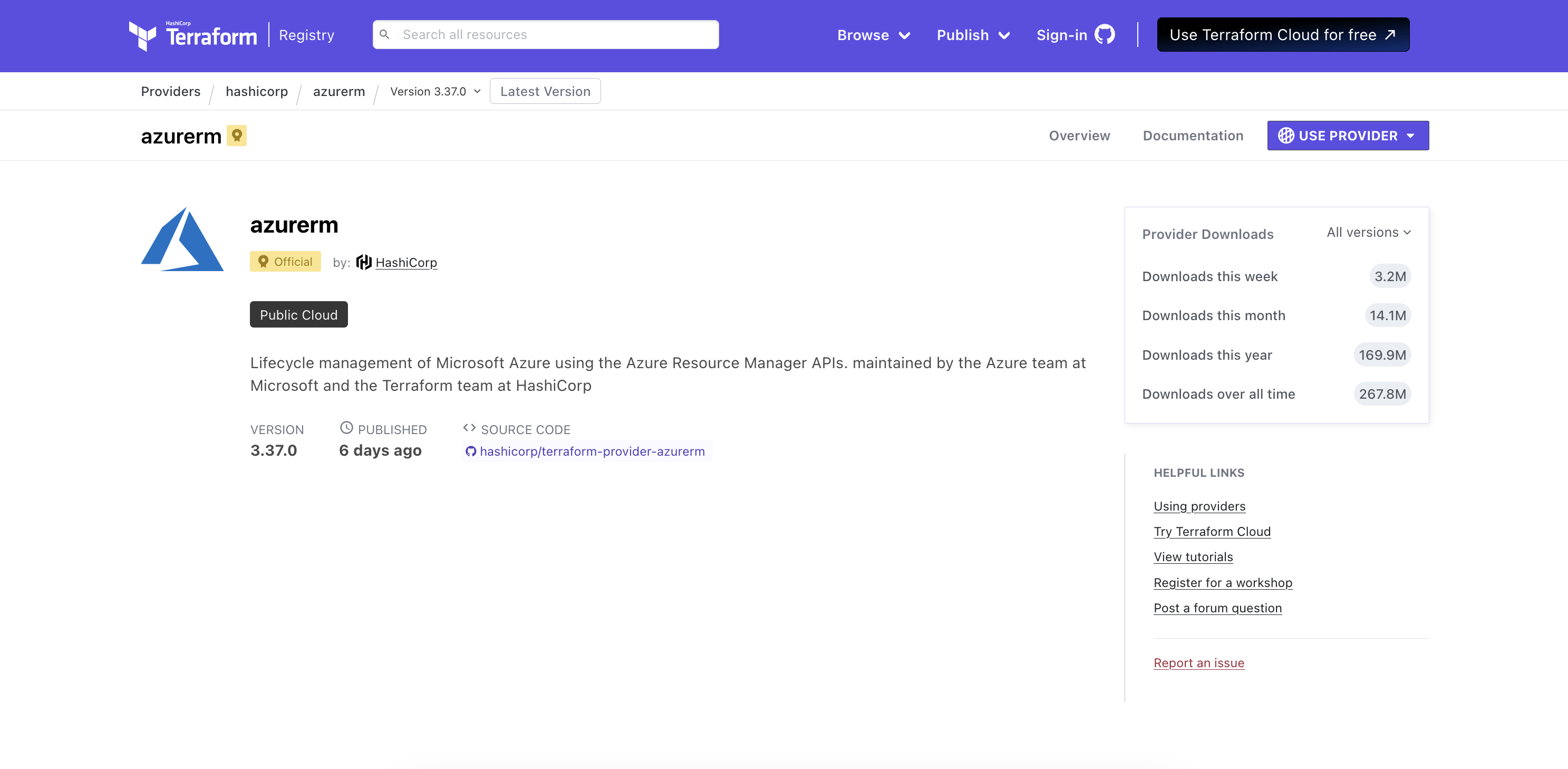
Task: Click the official badge icon next to azurerm title
Action: tap(237, 135)
